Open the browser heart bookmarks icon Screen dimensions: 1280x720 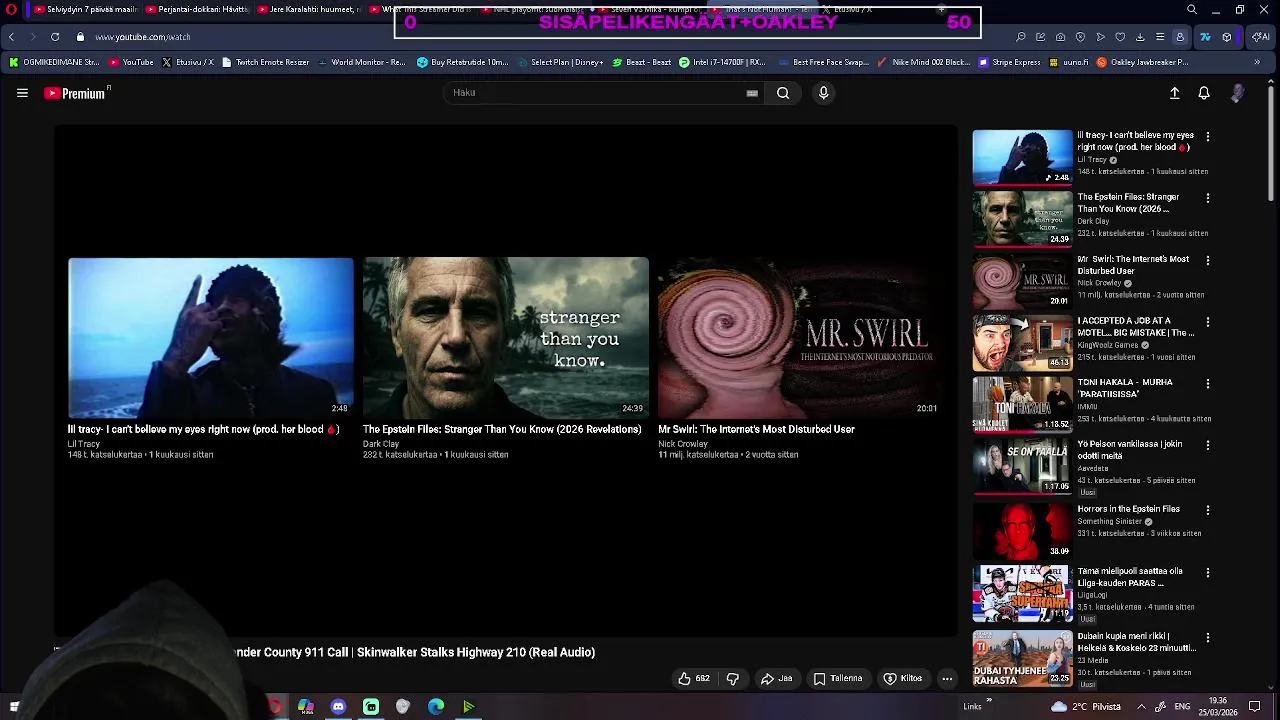(1120, 37)
